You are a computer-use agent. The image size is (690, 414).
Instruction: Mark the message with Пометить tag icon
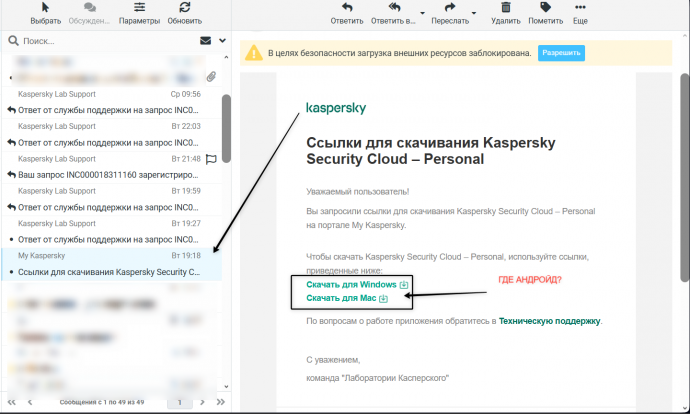[x=545, y=13]
